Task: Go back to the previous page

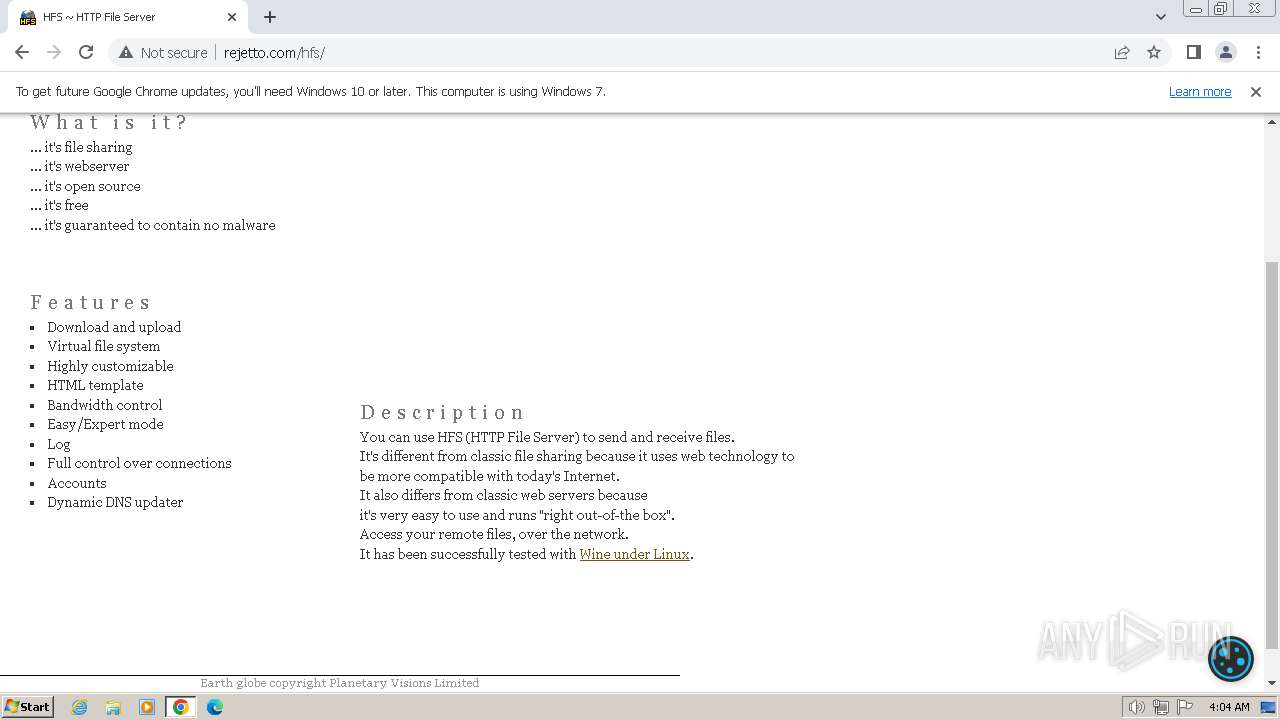Action: pos(22,52)
